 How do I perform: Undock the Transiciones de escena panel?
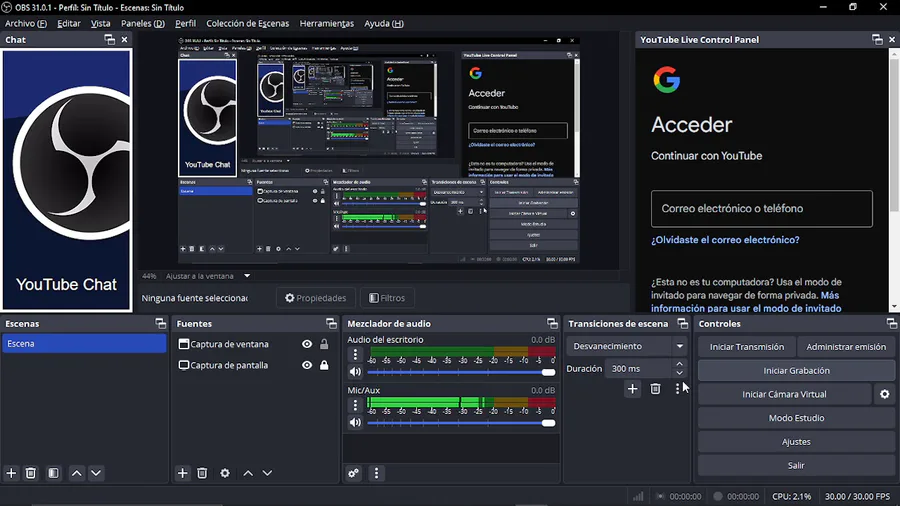[682, 324]
